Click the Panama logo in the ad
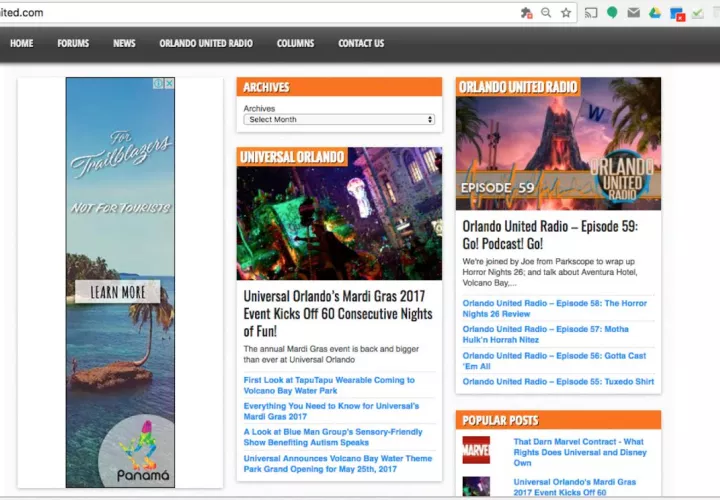 142,452
